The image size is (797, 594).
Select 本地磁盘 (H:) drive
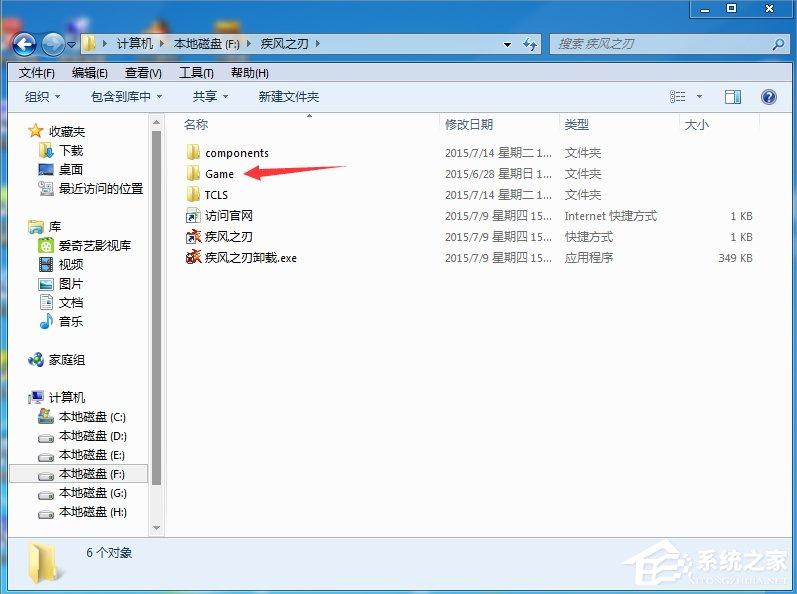point(93,512)
